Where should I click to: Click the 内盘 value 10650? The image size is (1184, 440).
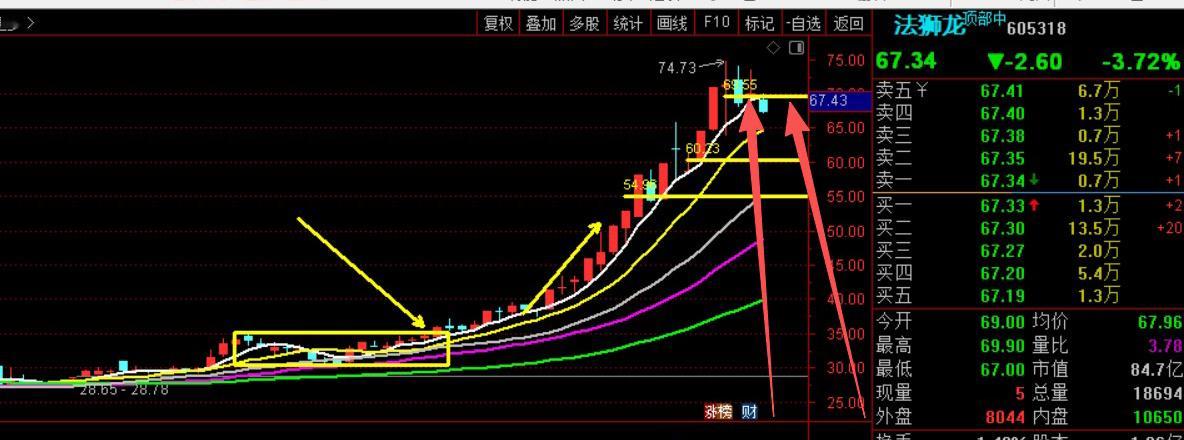click(1157, 417)
